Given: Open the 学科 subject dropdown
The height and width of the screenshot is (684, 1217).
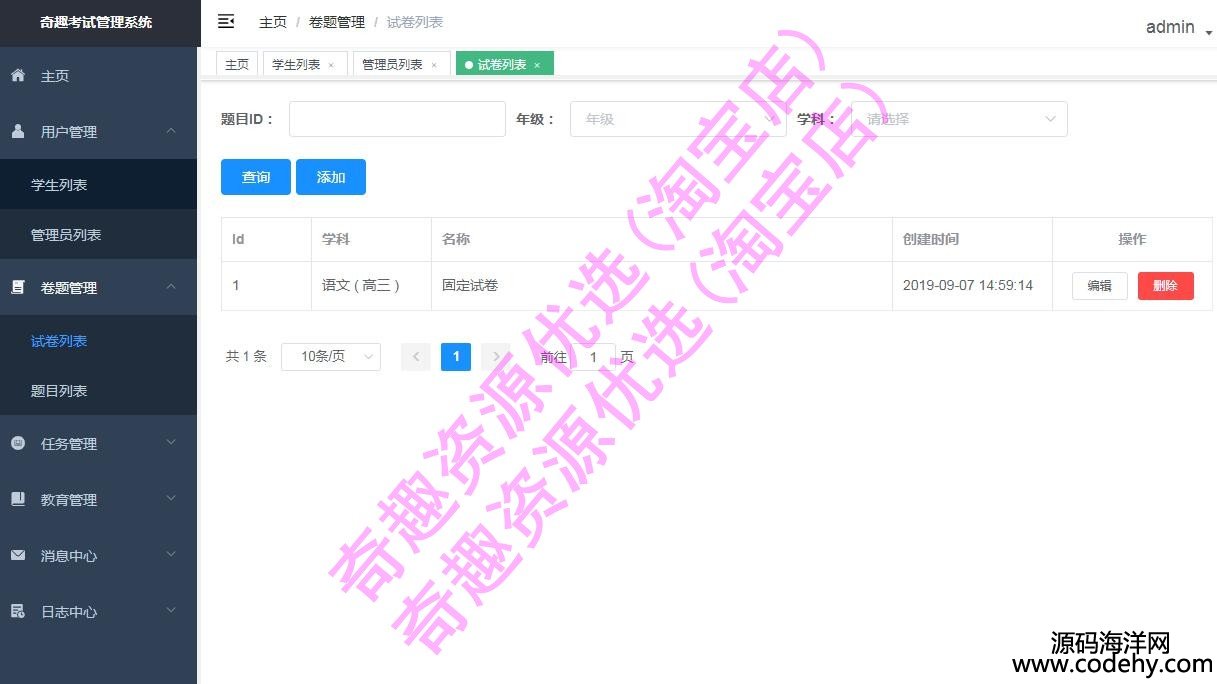Looking at the screenshot, I should tap(959, 119).
